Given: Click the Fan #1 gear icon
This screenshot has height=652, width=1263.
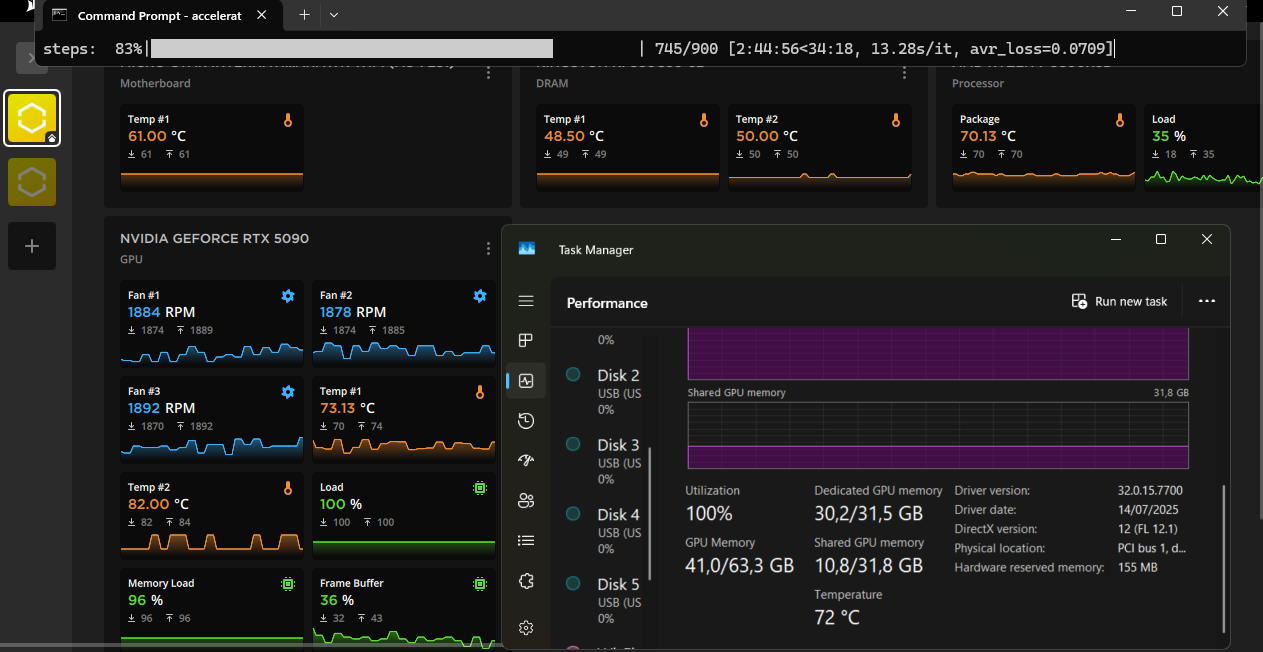Looking at the screenshot, I should (288, 296).
